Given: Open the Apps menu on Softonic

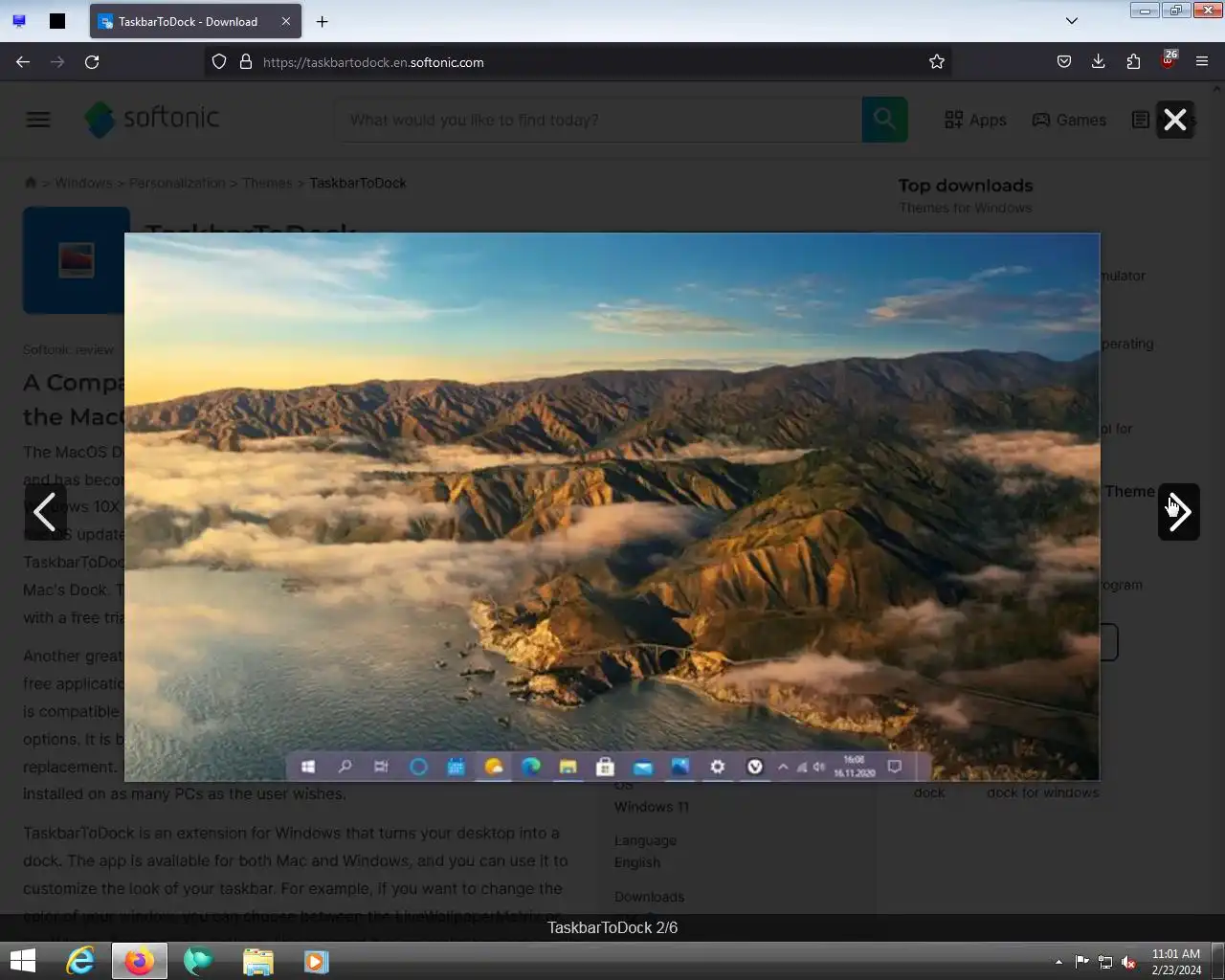Looking at the screenshot, I should coord(975,120).
